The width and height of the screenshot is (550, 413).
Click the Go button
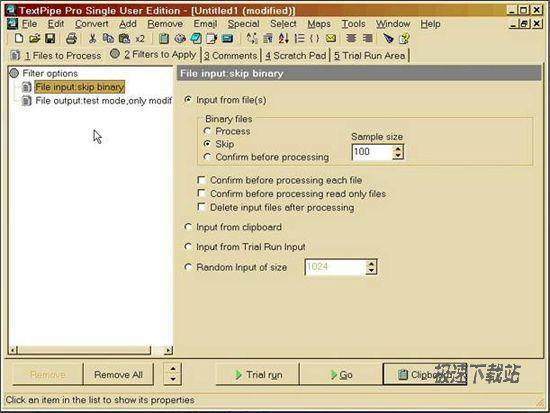(x=341, y=374)
